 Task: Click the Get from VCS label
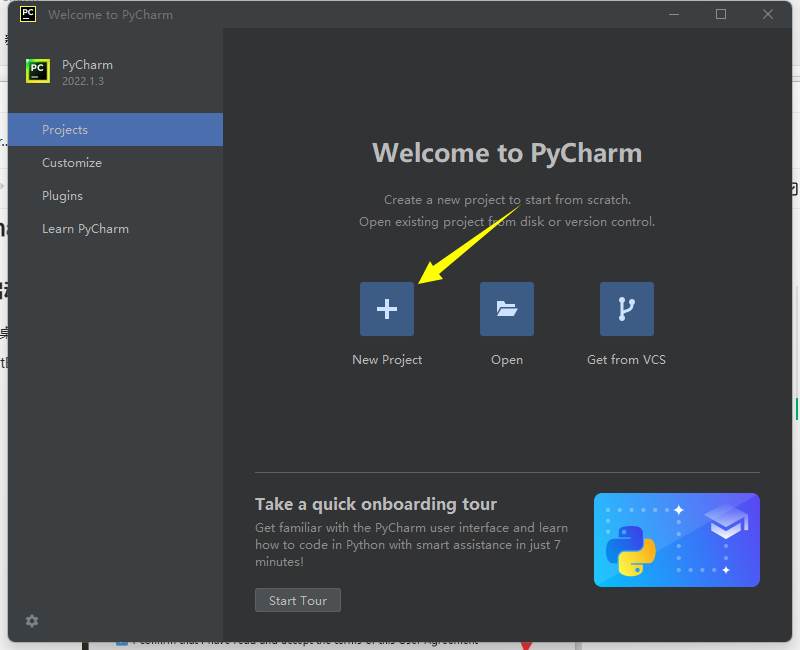pos(627,360)
